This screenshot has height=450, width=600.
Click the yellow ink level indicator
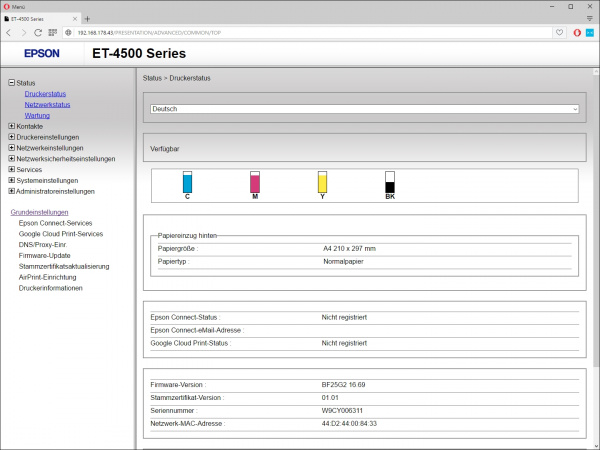(322, 182)
